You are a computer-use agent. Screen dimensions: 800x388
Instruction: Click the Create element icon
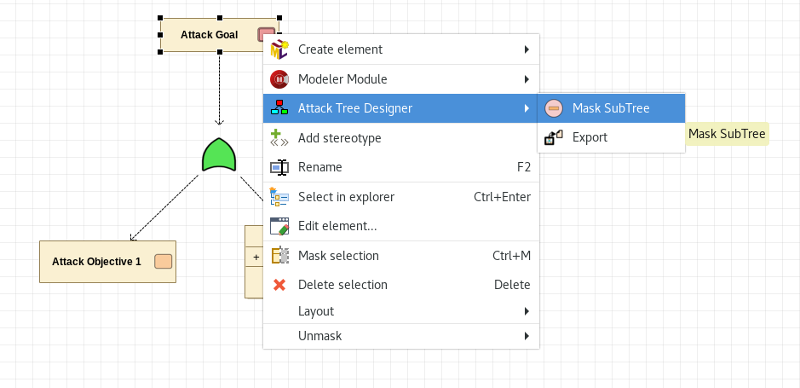tap(279, 50)
